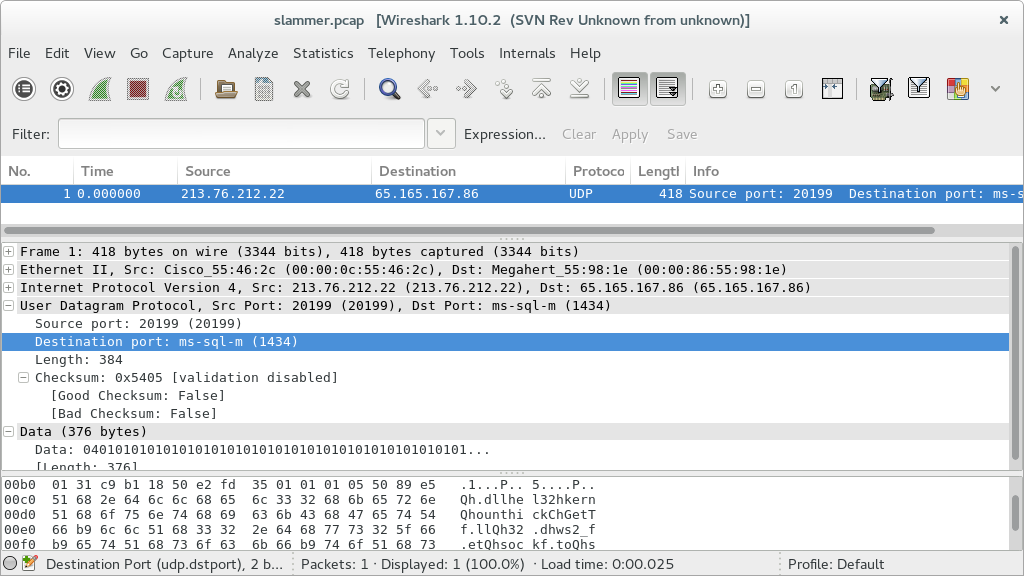This screenshot has width=1024, height=576.
Task: Click the display filter input field
Action: pyautogui.click(x=242, y=134)
